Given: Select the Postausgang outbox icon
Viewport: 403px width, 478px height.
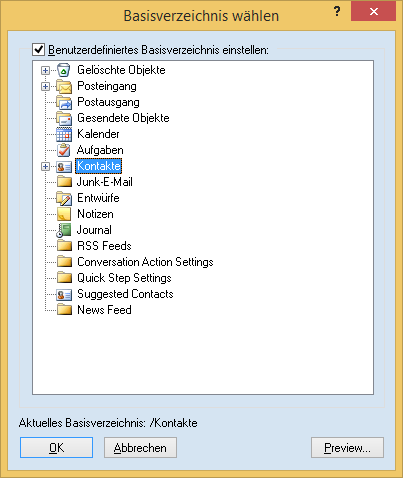Looking at the screenshot, I should coord(64,102).
